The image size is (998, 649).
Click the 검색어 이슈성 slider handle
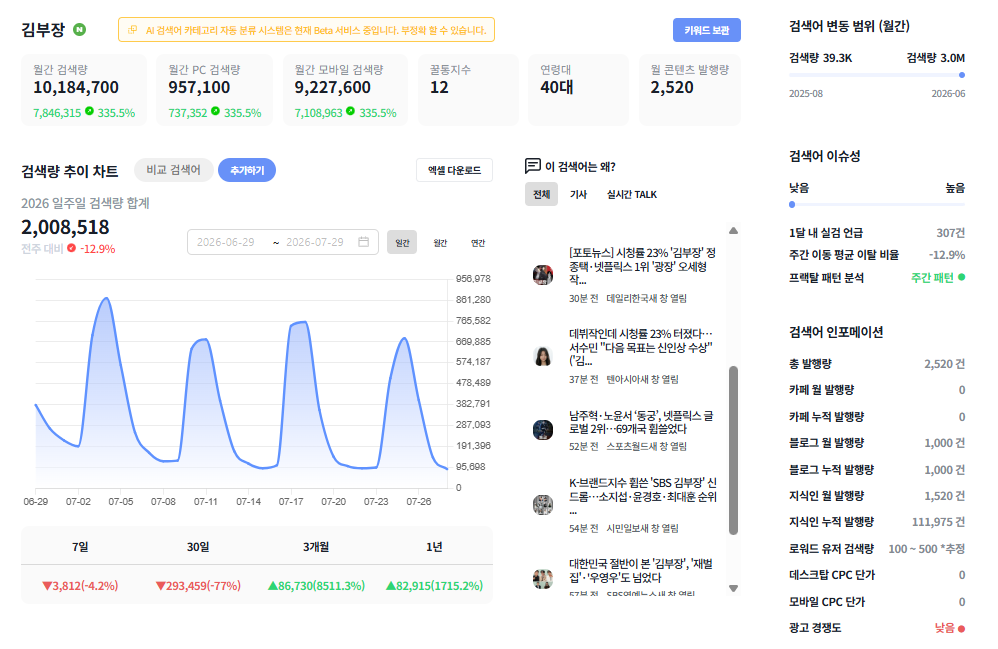(792, 205)
